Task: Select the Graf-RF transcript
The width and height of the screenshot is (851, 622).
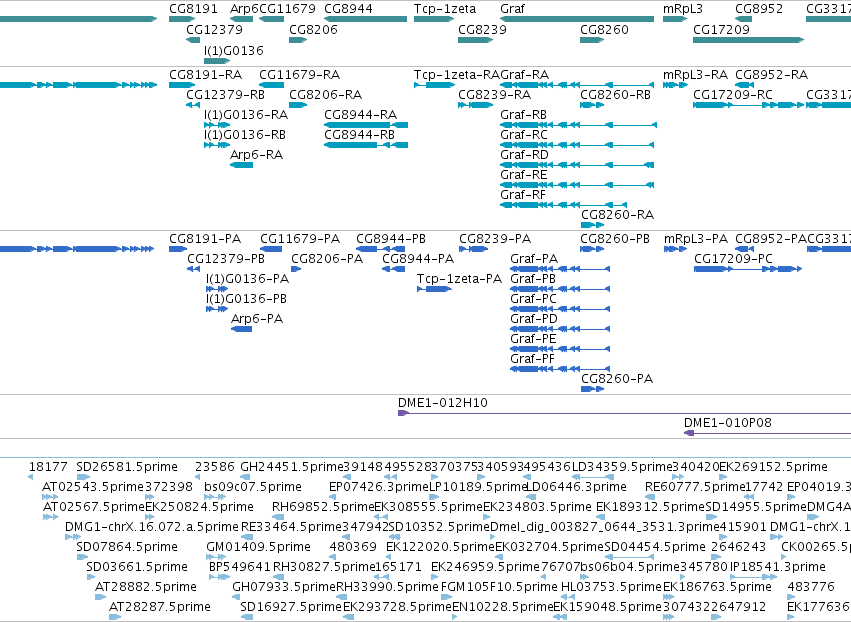Action: pos(563,205)
